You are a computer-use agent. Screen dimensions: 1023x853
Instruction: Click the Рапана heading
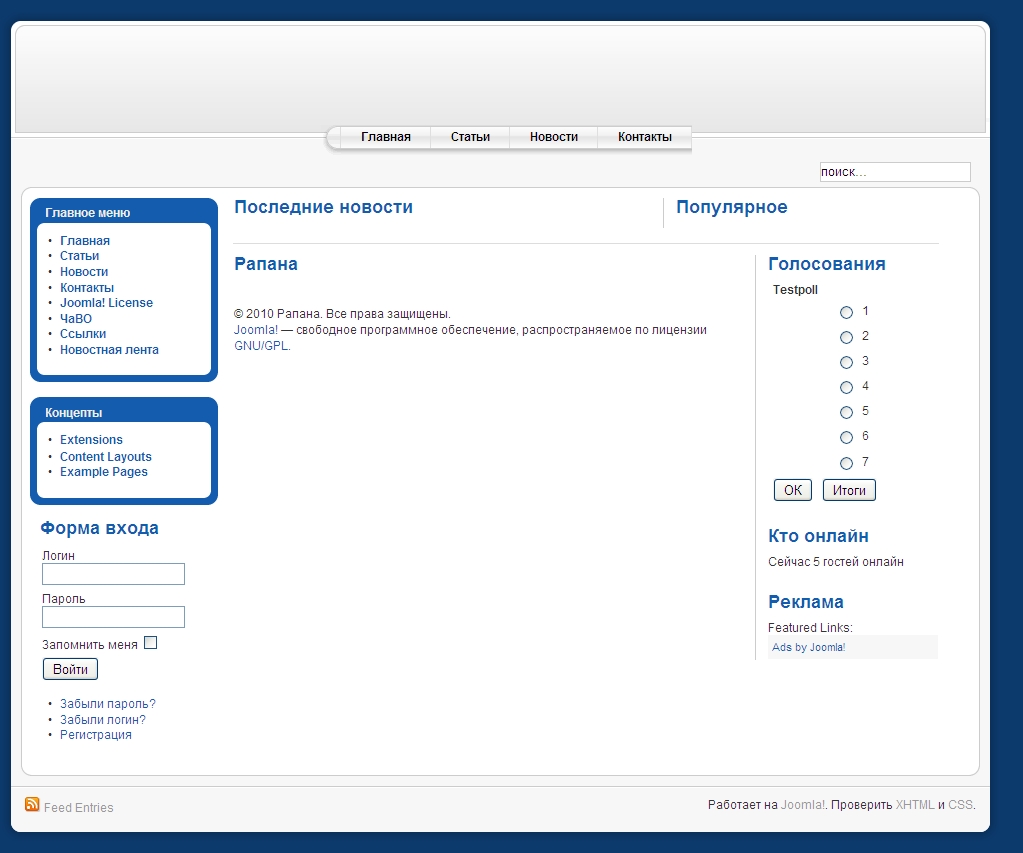(x=266, y=264)
